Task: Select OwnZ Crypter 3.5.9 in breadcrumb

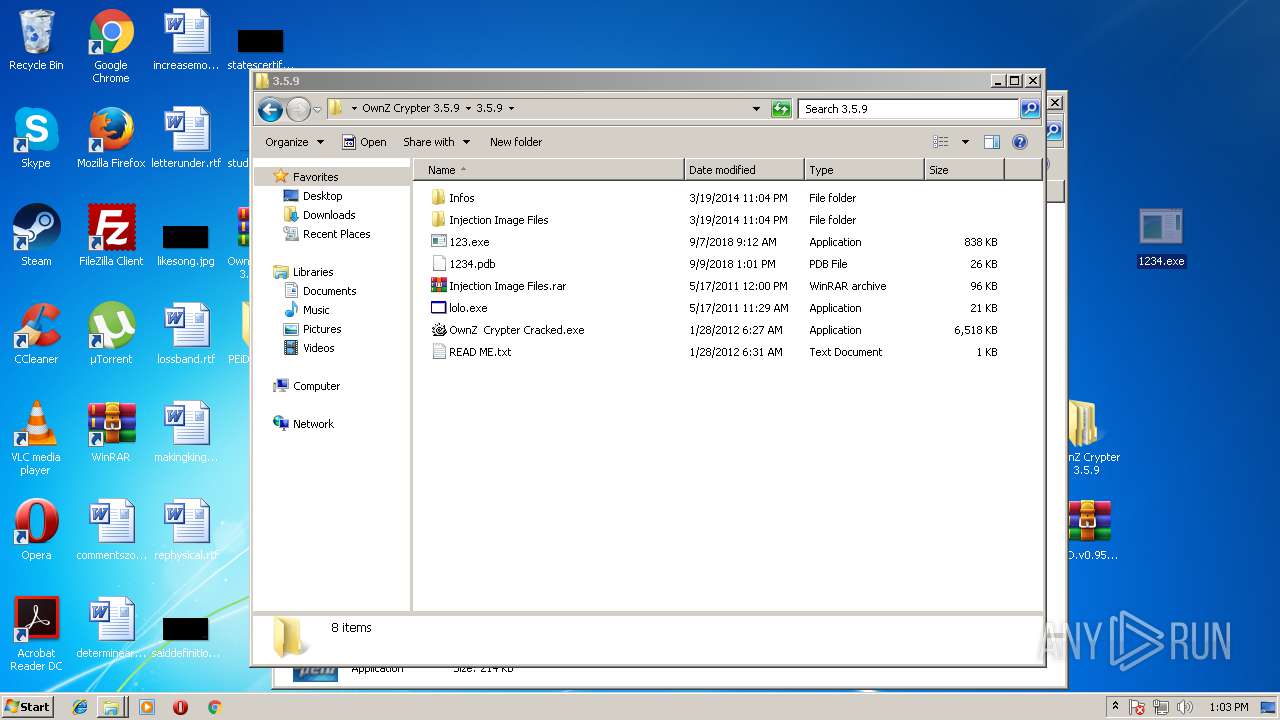Action: click(x=411, y=108)
